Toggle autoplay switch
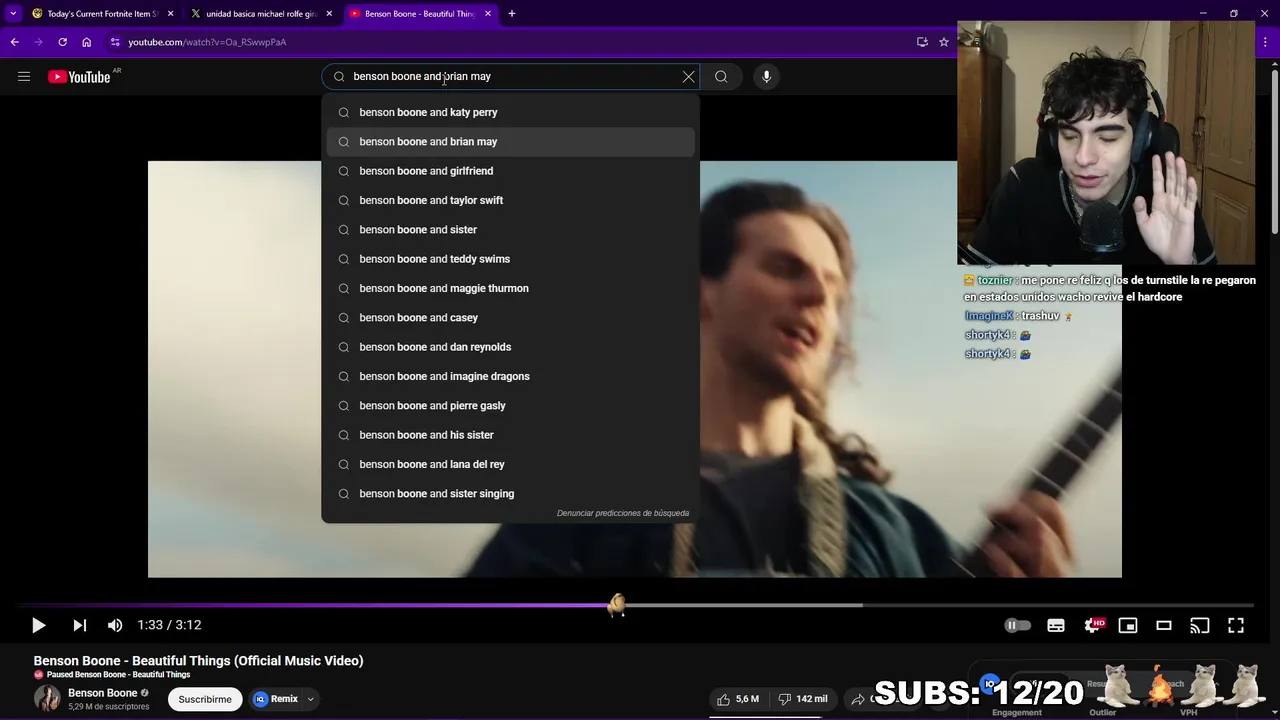The image size is (1280, 720). point(1017,625)
